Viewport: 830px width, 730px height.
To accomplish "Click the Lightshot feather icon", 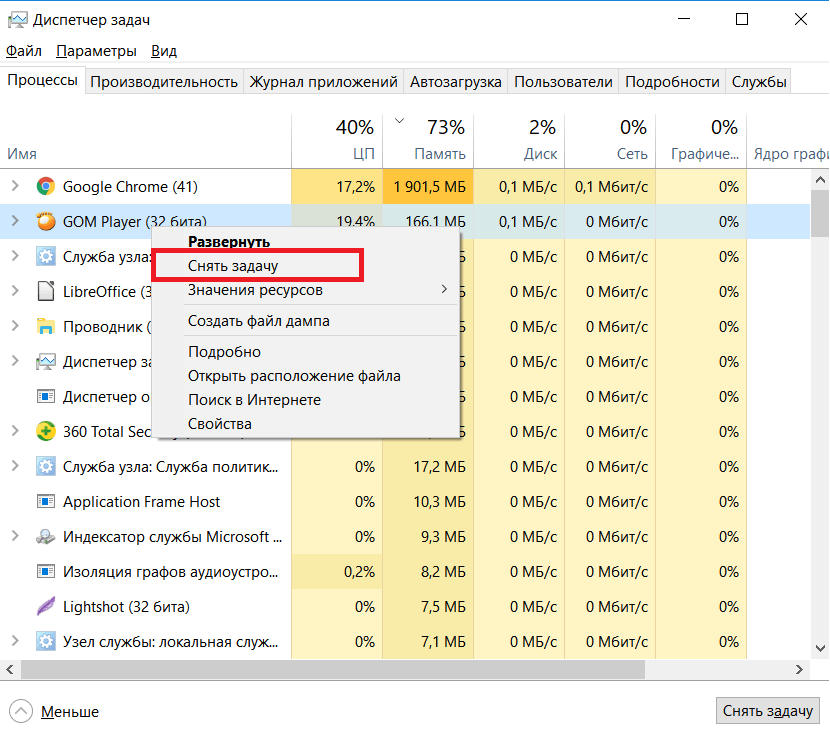I will pos(46,606).
